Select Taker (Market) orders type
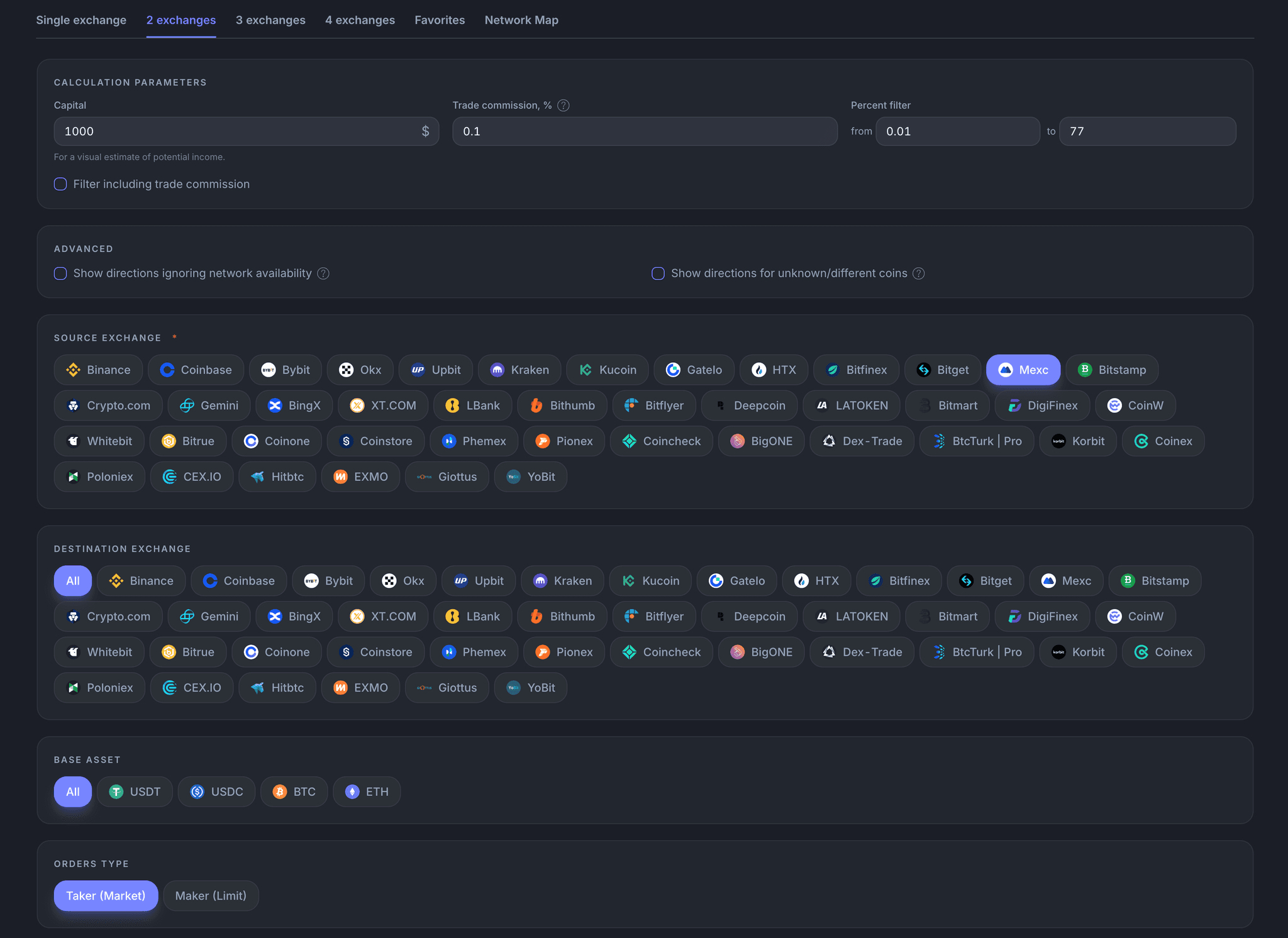1288x938 pixels. (106, 896)
